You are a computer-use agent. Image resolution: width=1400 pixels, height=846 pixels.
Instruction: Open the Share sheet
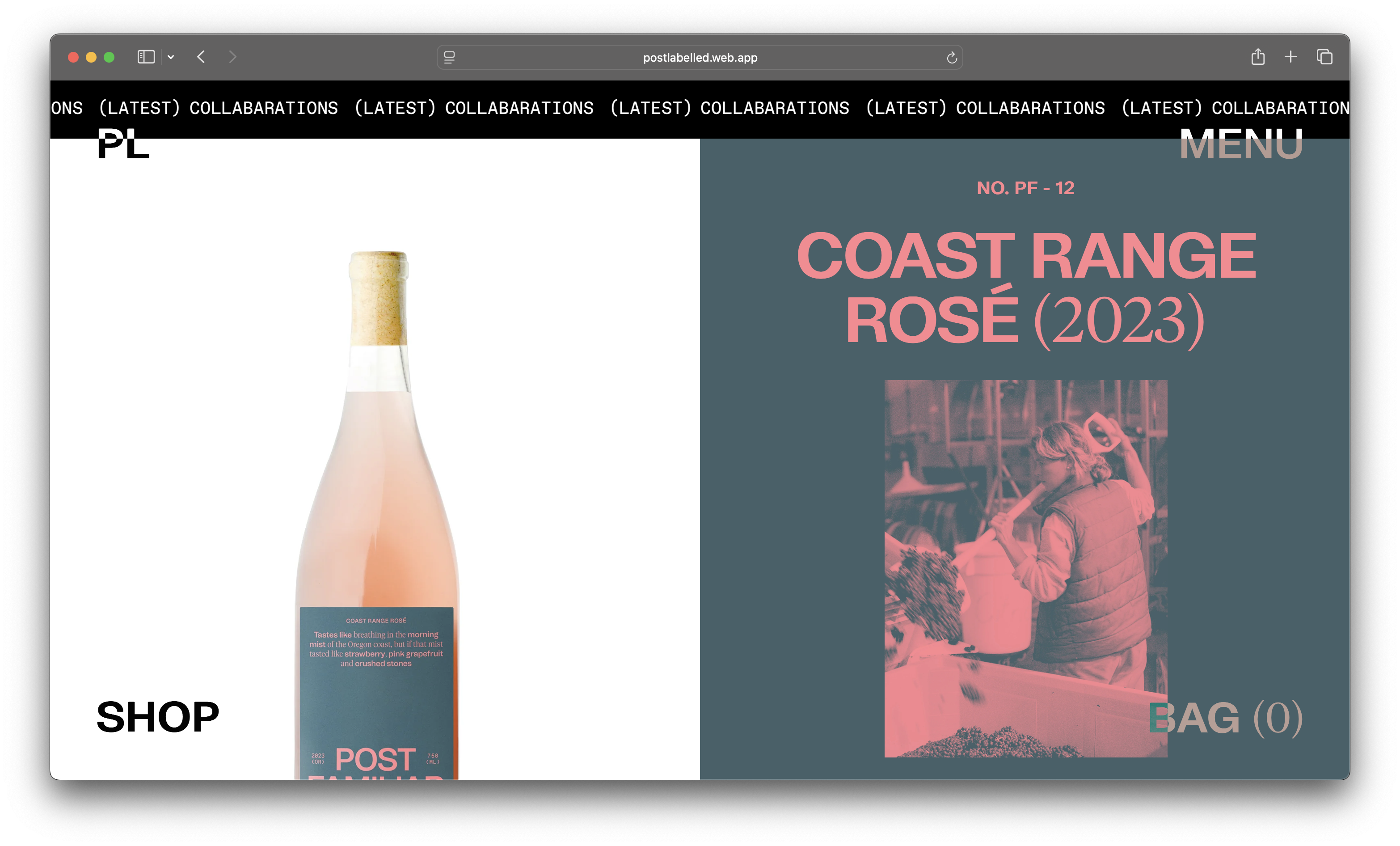(1257, 56)
